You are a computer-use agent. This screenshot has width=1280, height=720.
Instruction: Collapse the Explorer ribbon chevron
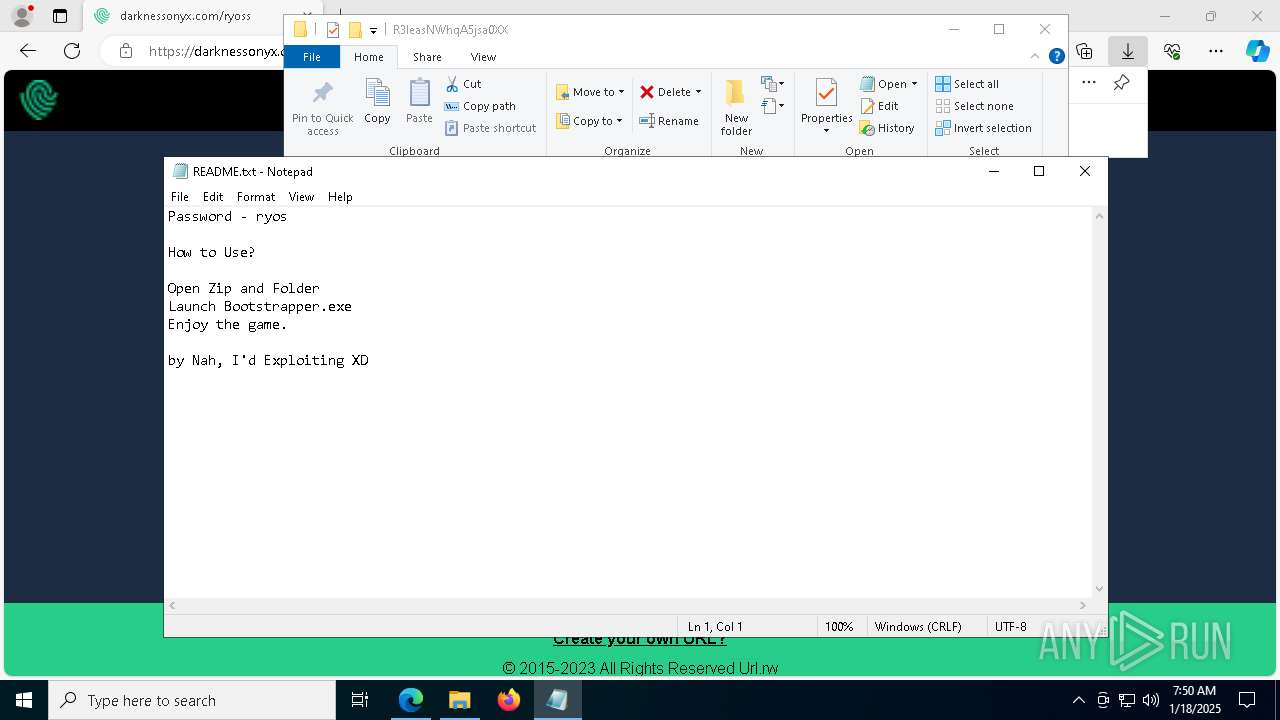(1035, 57)
